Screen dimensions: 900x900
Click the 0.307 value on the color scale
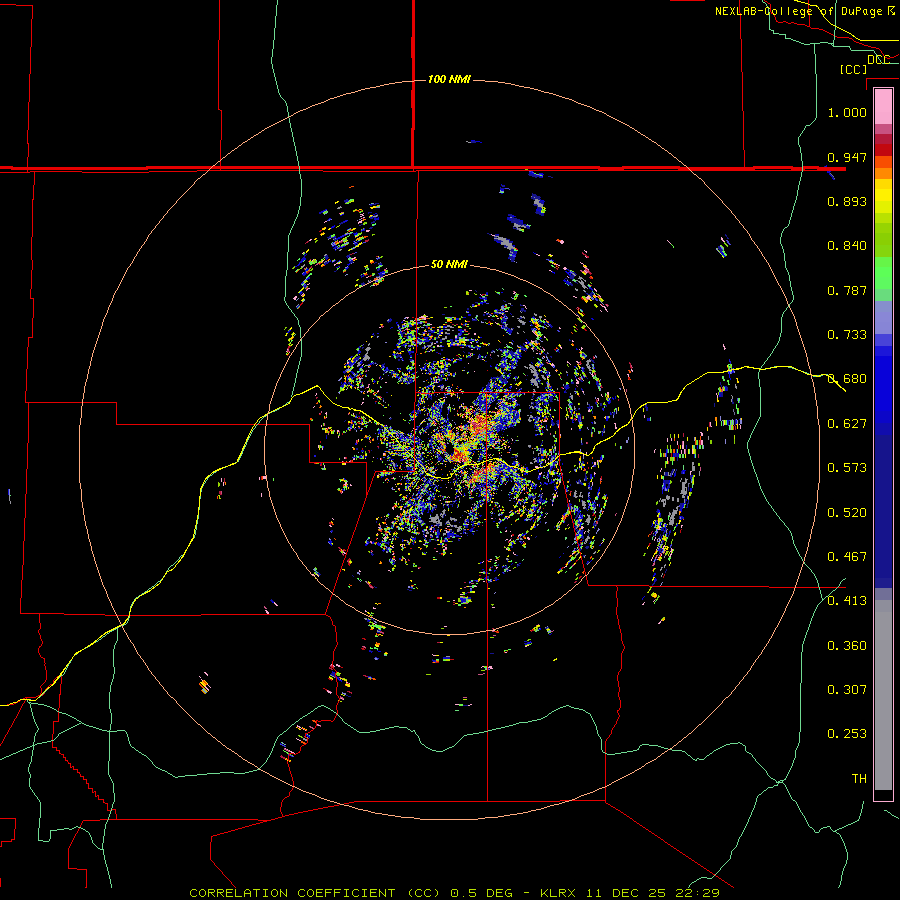[x=847, y=690]
